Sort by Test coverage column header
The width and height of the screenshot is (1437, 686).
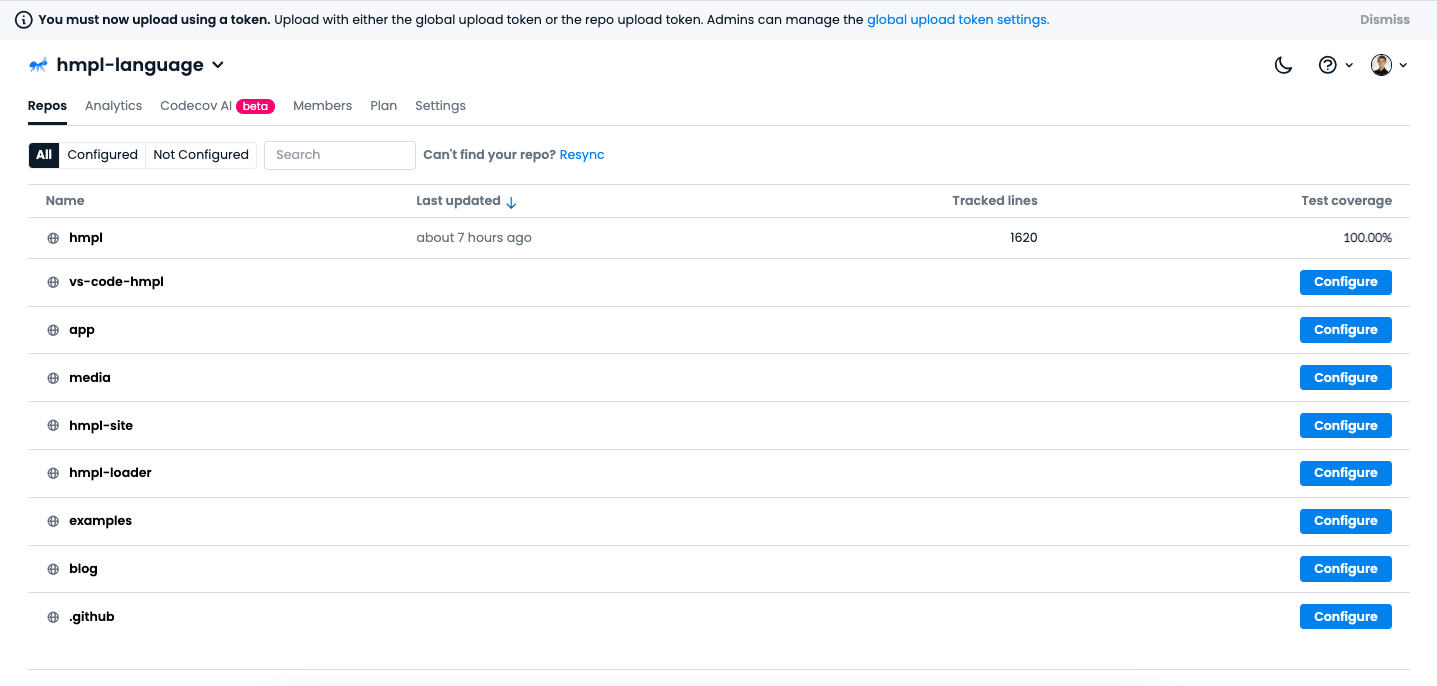pos(1346,201)
